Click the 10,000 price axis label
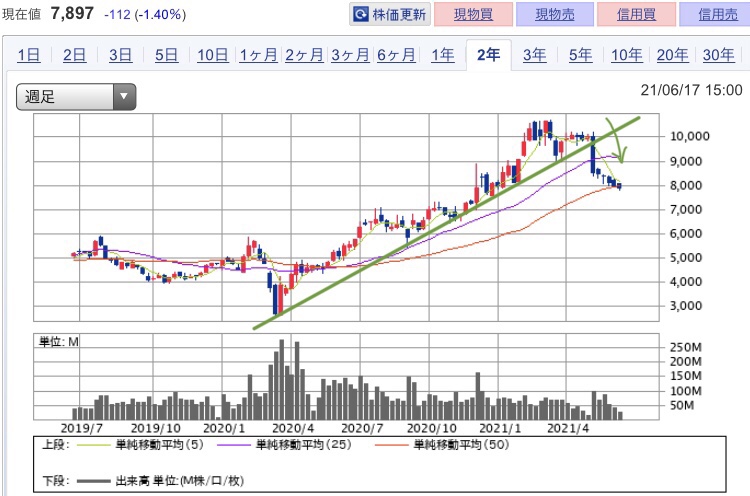750x496 pixels. 690,136
